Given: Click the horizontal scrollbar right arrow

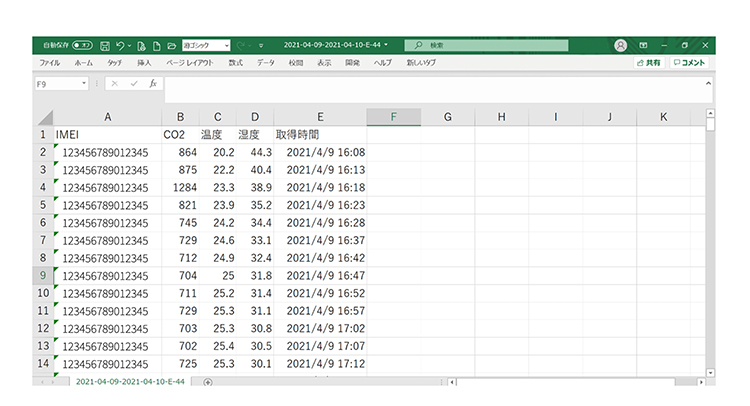Looking at the screenshot, I should (701, 382).
